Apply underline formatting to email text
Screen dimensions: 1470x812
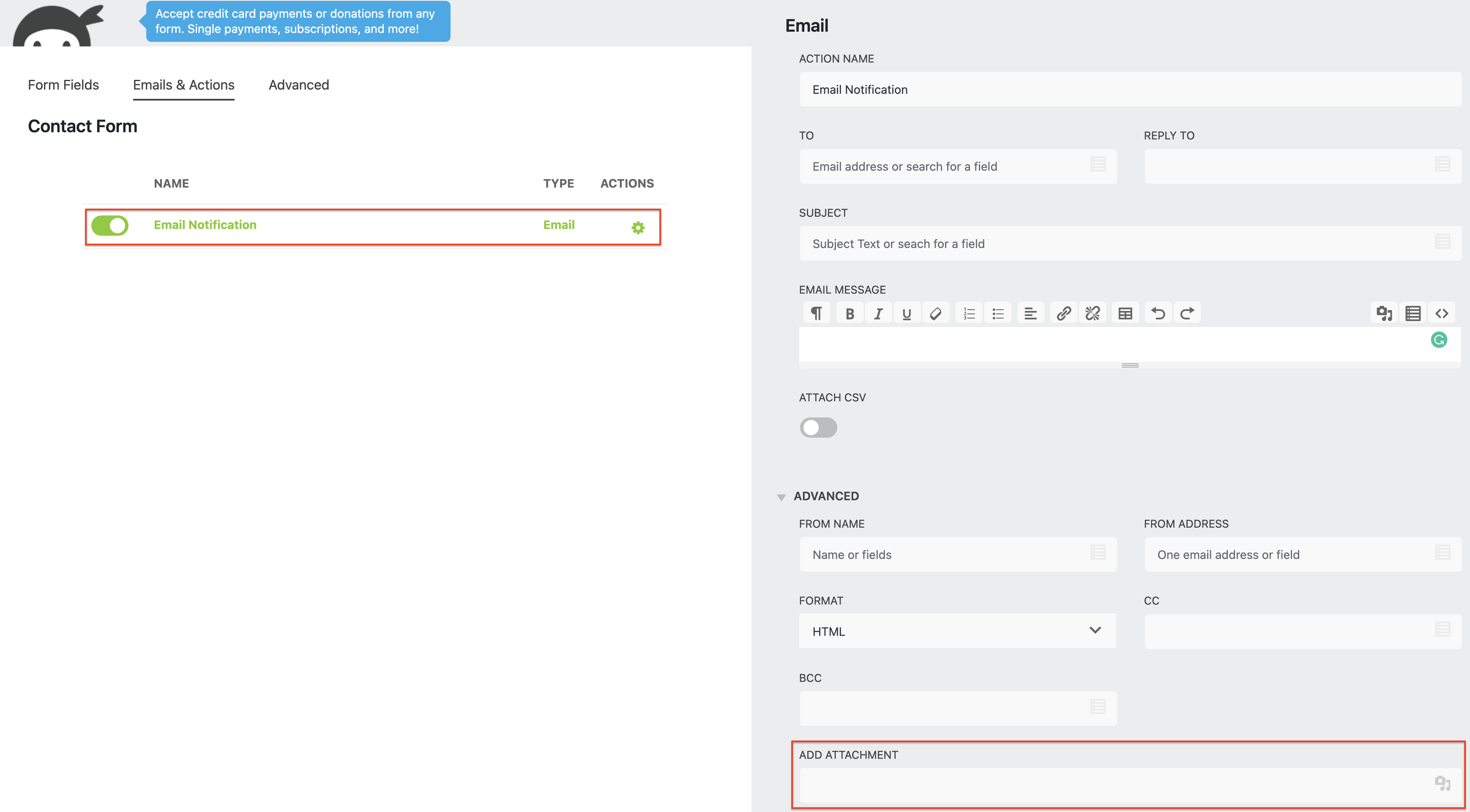[906, 313]
